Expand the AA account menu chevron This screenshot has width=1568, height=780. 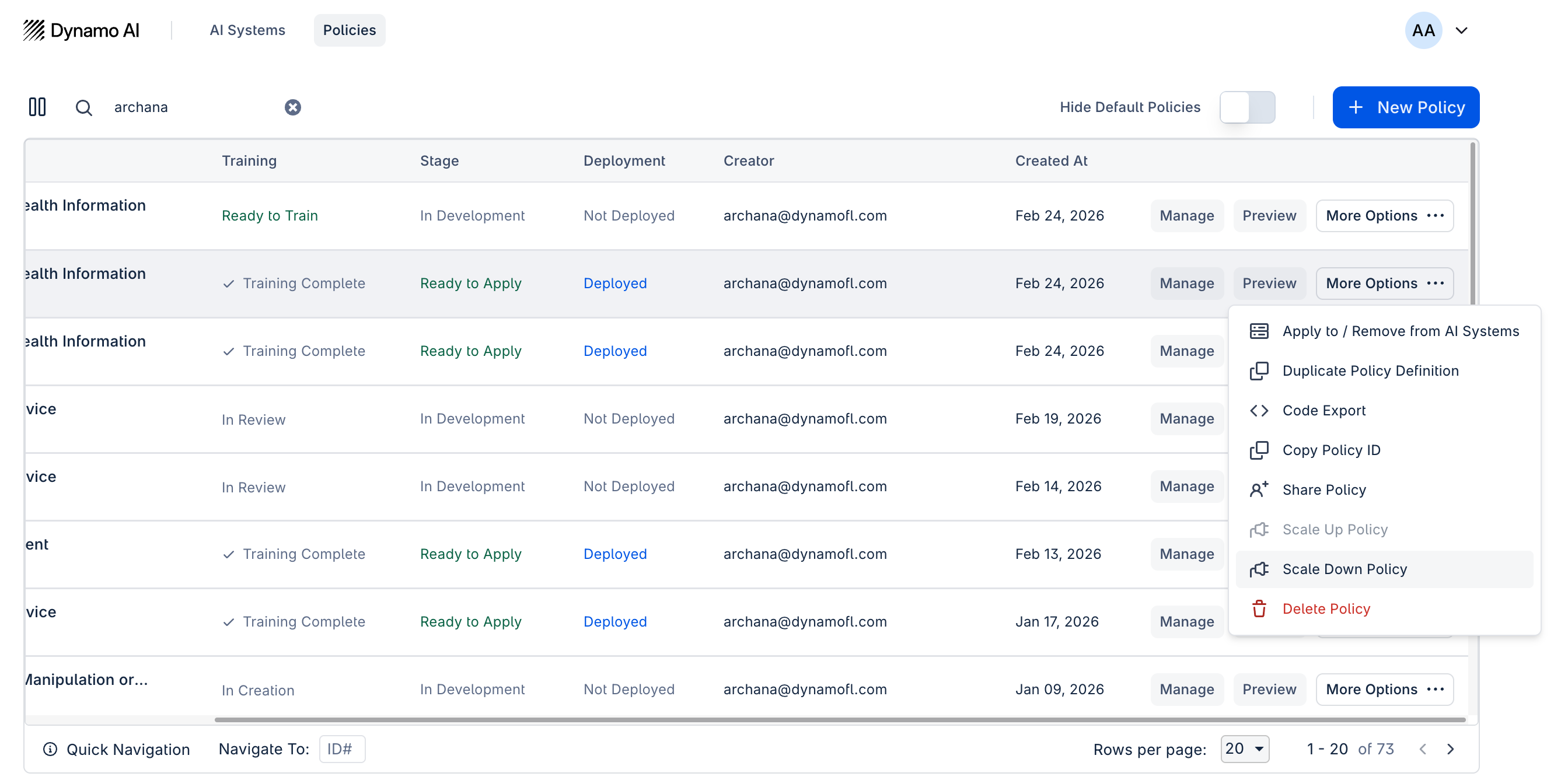1461,30
